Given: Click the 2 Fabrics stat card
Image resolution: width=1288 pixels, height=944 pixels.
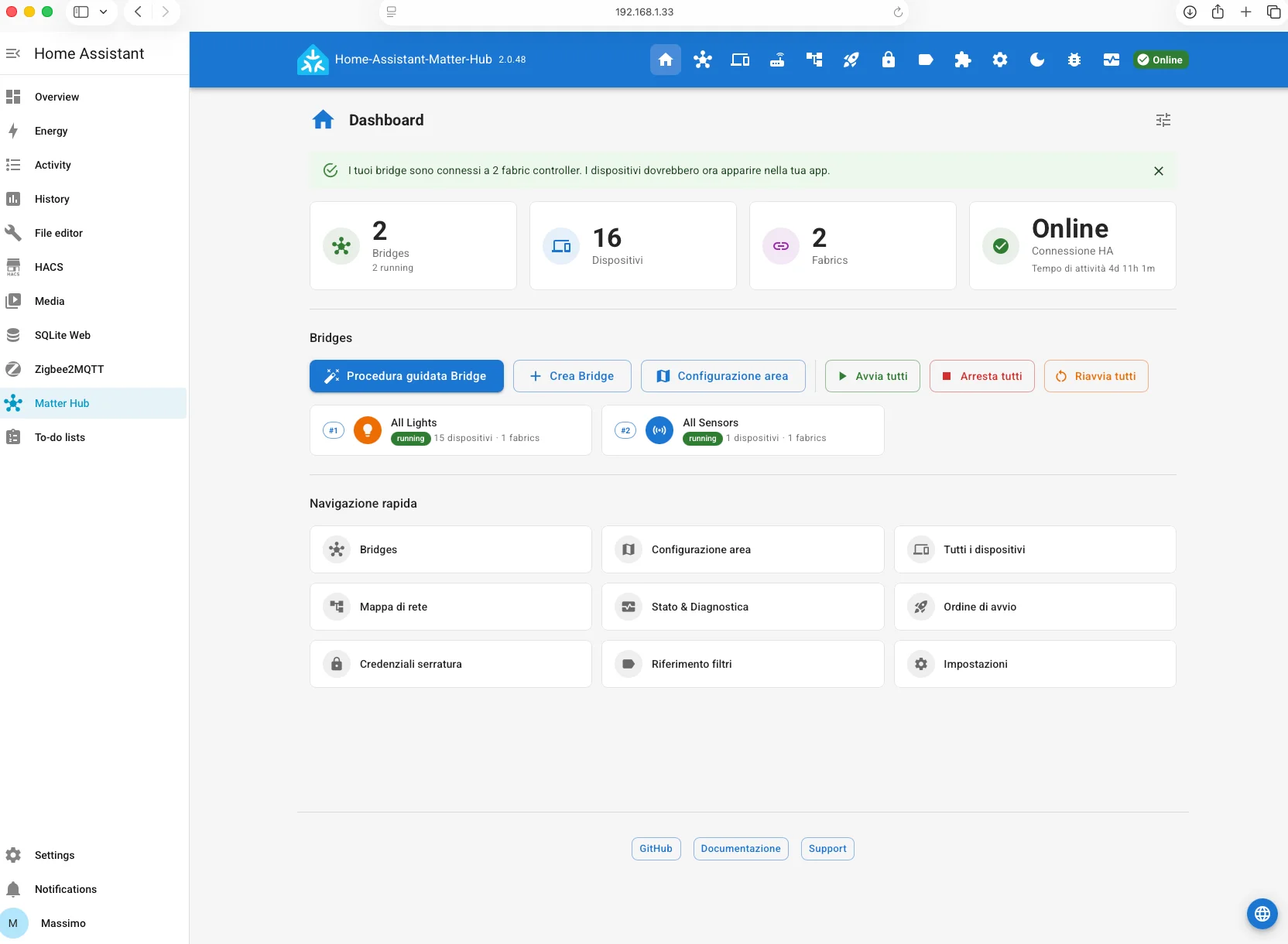Looking at the screenshot, I should (853, 246).
